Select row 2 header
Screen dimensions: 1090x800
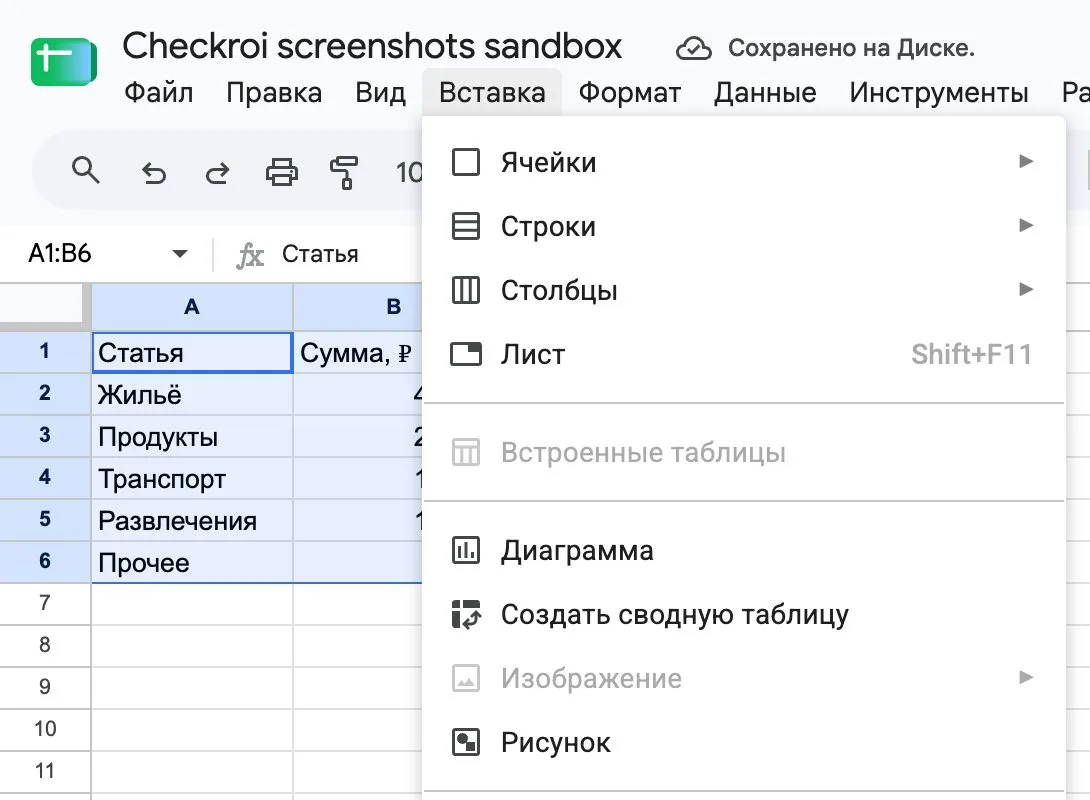pos(44,394)
